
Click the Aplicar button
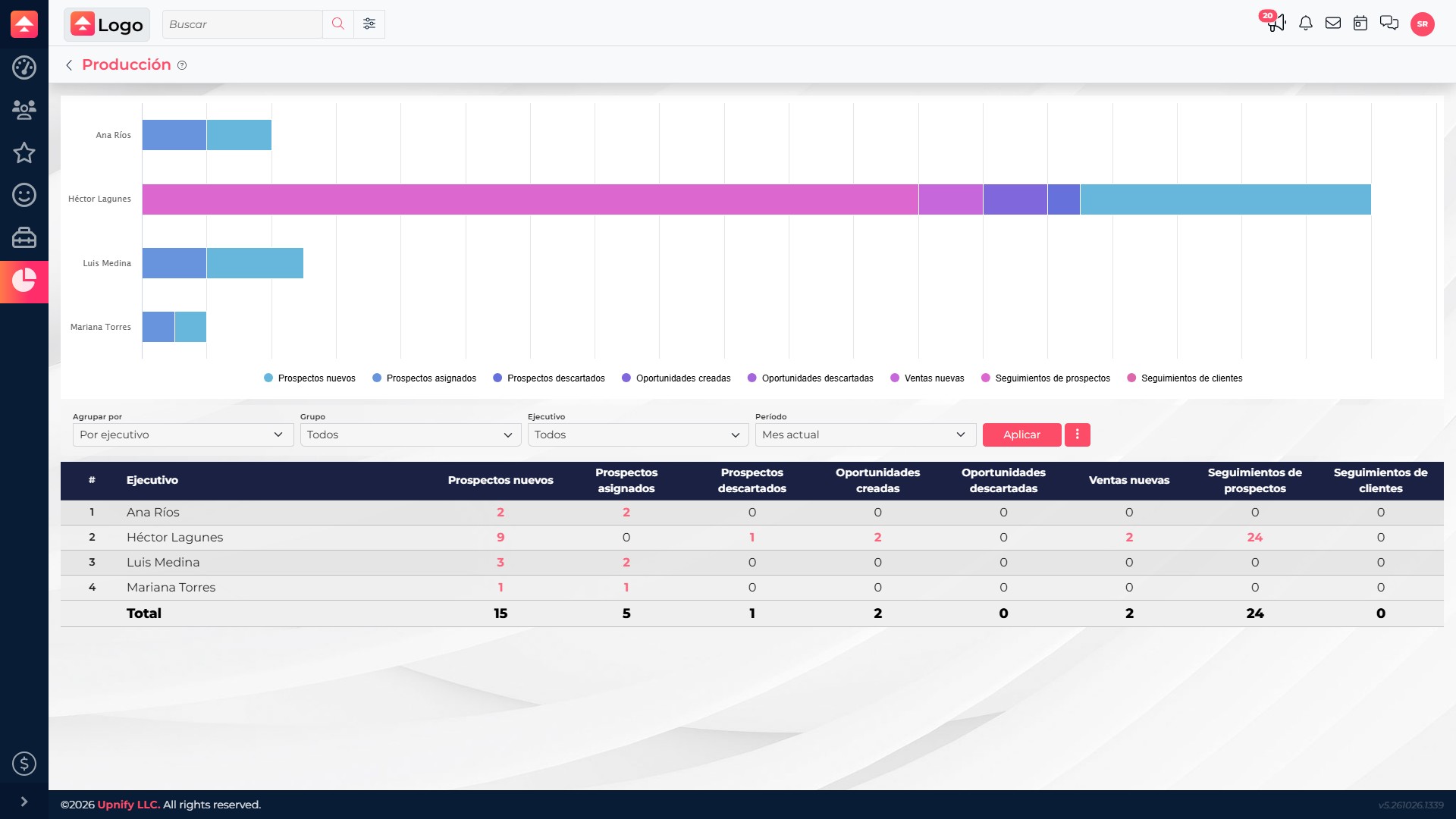[x=1021, y=435]
